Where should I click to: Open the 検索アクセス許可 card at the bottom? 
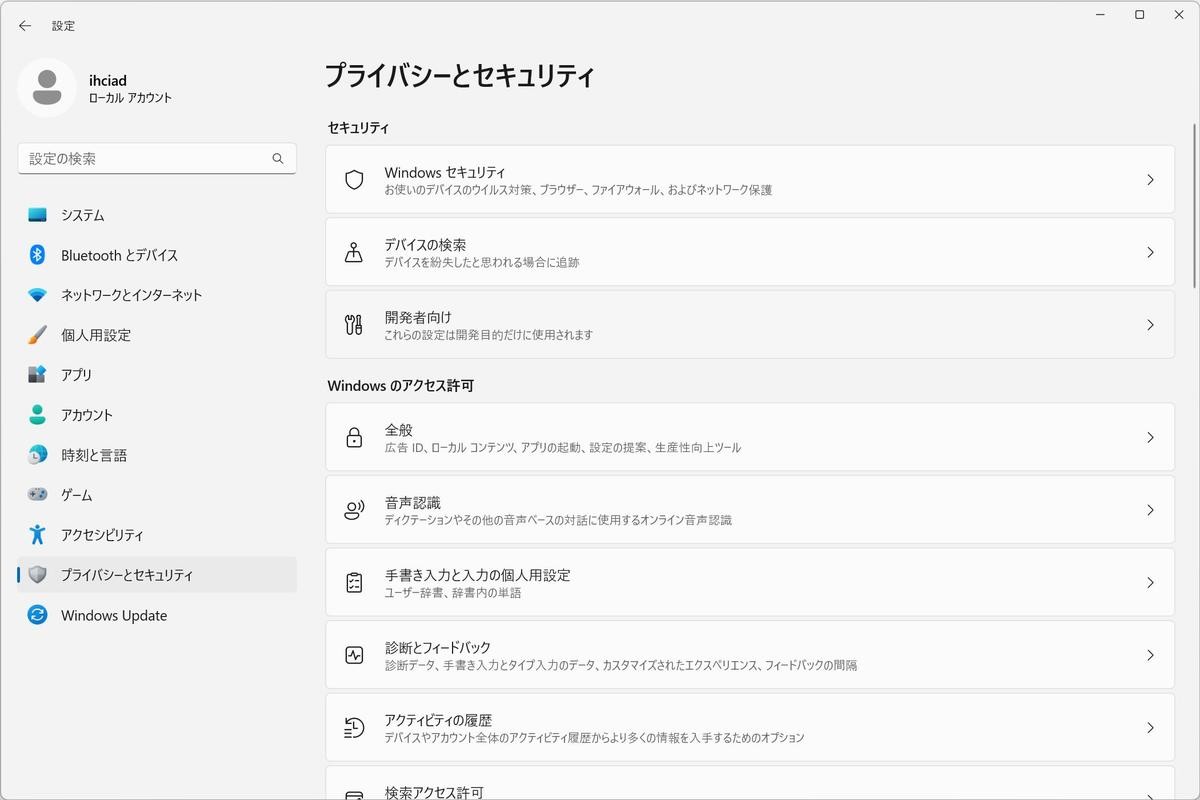(750, 783)
